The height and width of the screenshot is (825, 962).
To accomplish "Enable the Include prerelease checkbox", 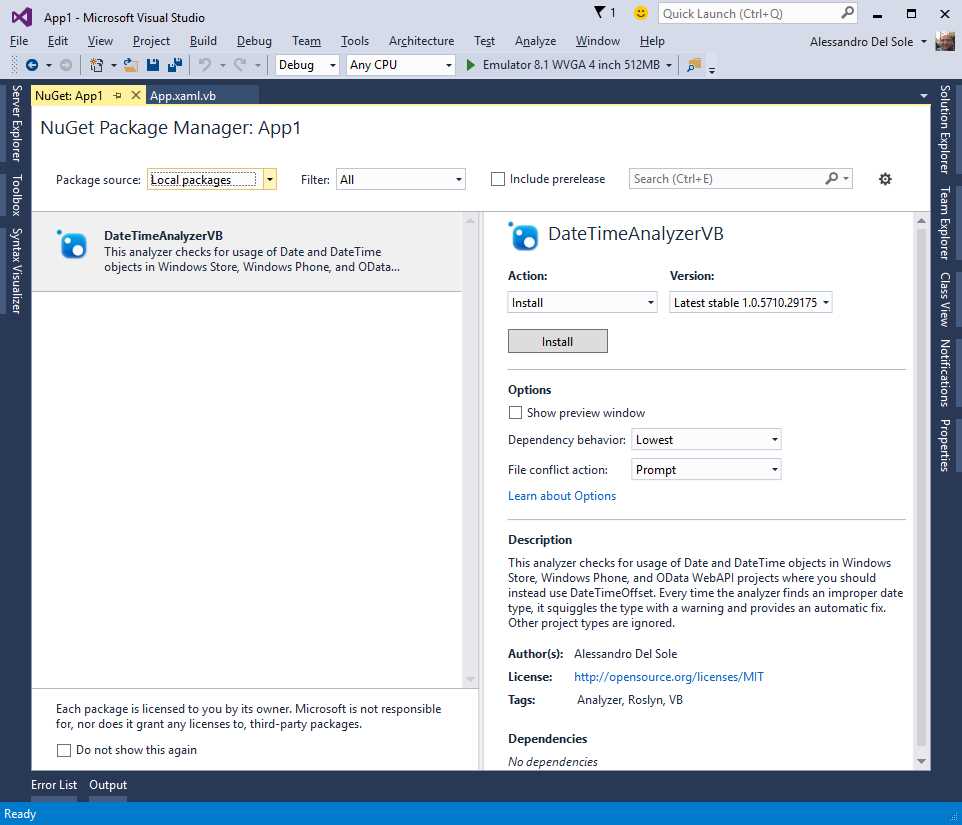I will [497, 179].
